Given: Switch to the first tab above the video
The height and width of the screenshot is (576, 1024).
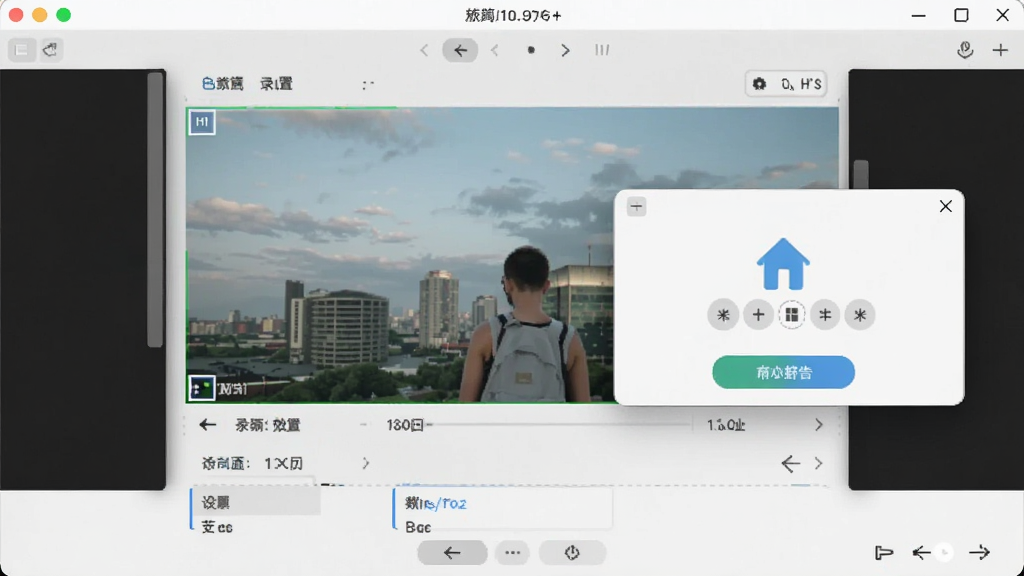Looking at the screenshot, I should [x=223, y=84].
